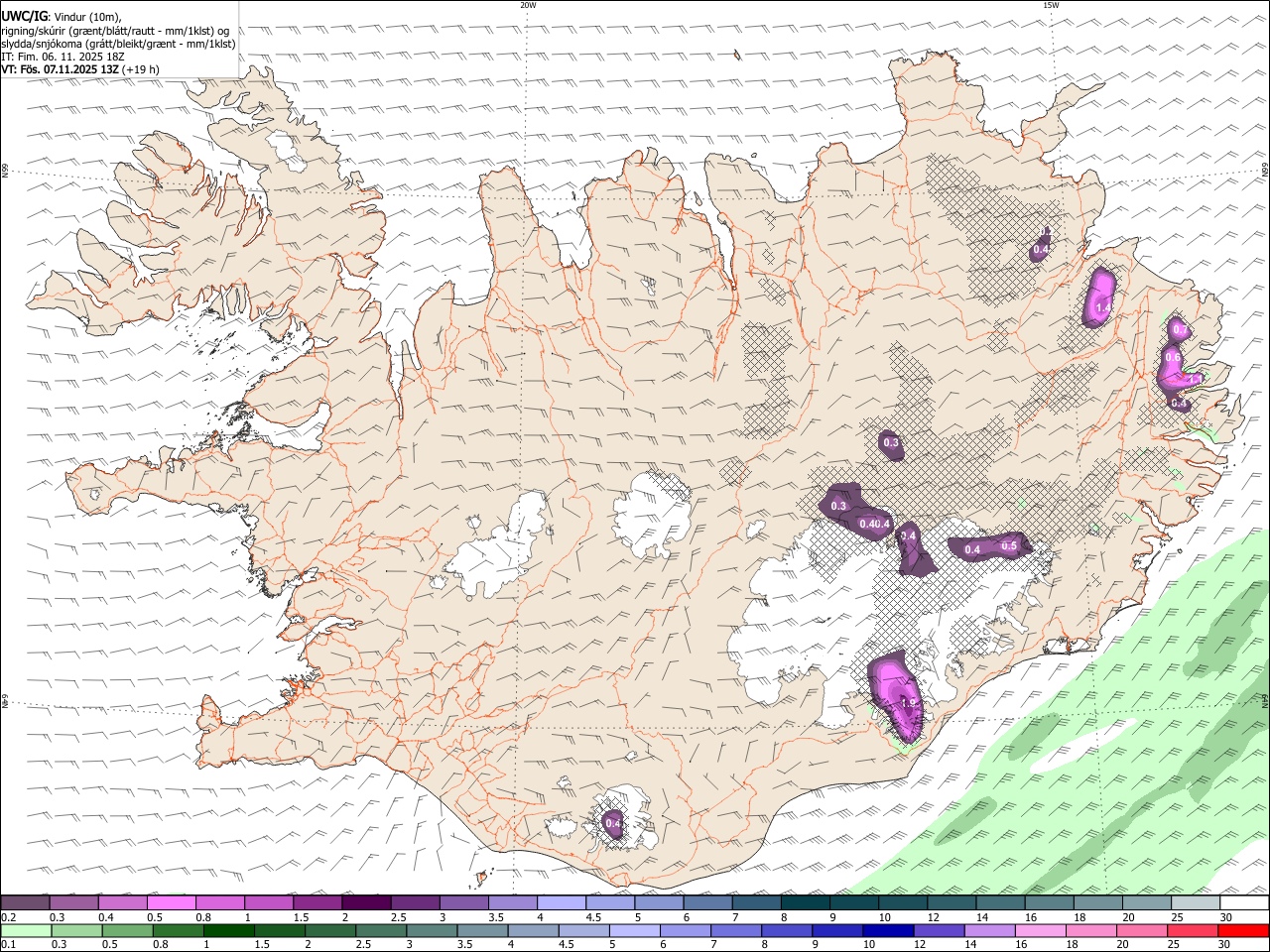Choose the dark teal 8 mm snow swatch
The image size is (1270, 952).
point(805,903)
